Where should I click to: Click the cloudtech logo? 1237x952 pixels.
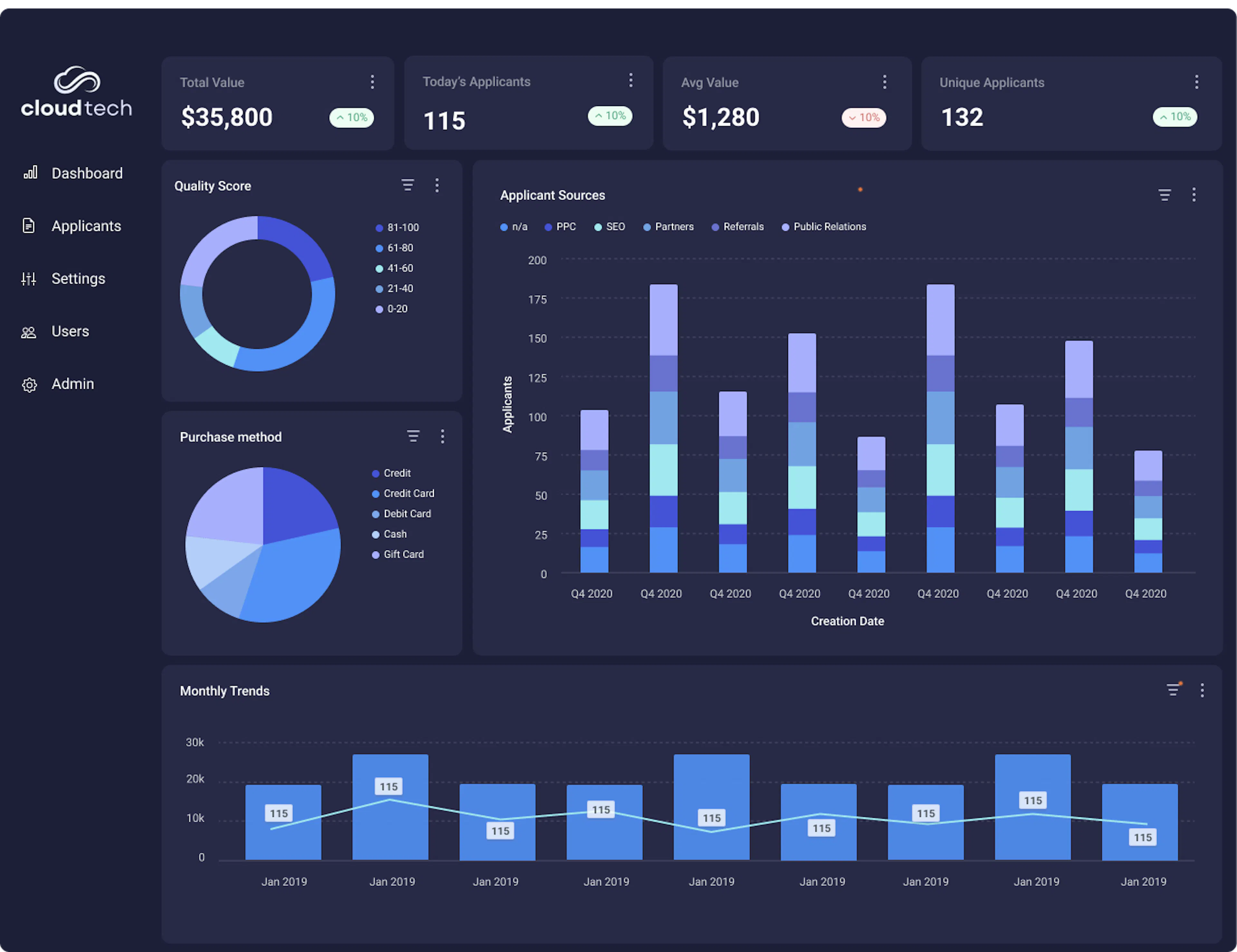pos(76,92)
